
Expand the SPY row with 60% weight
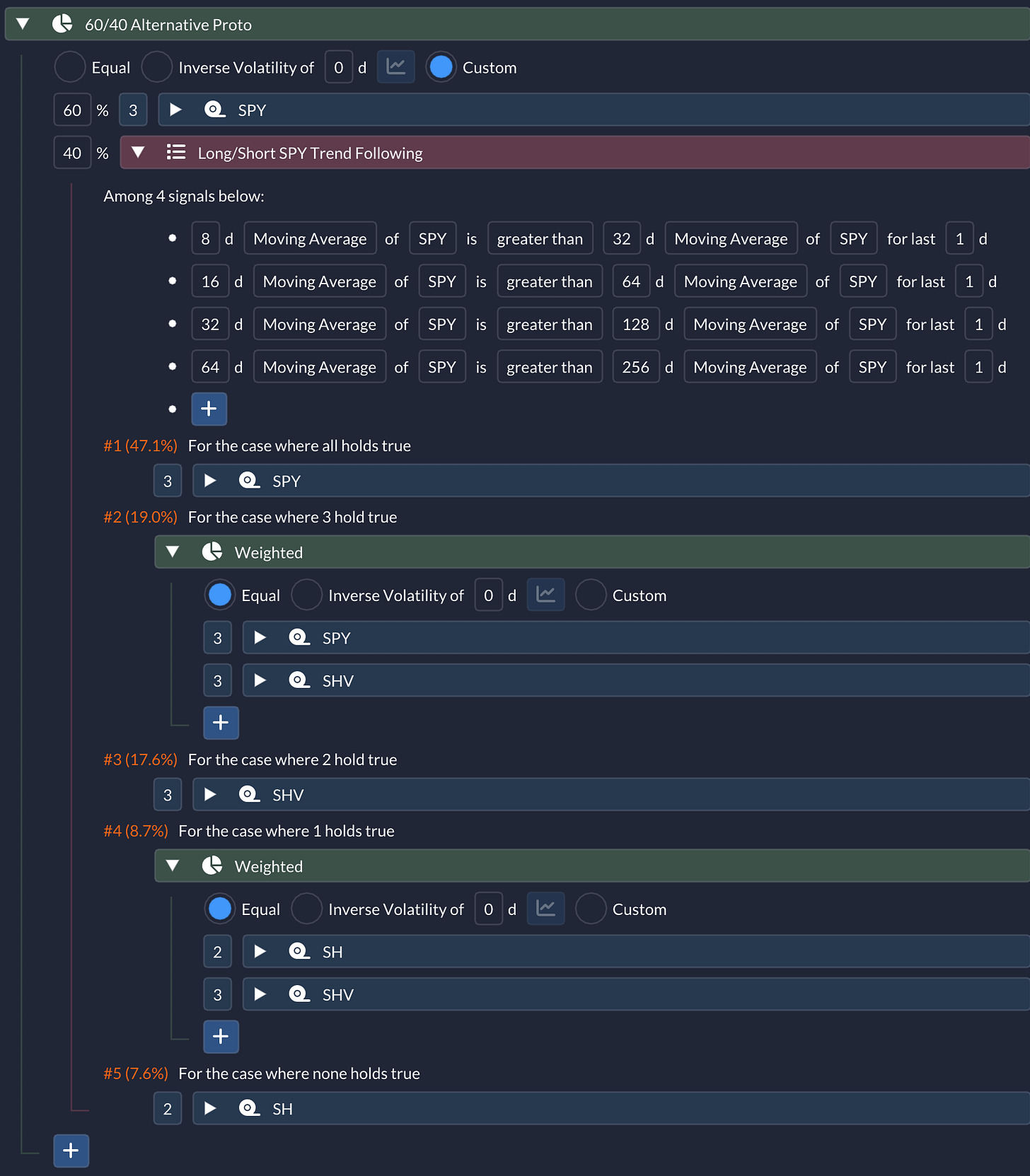[x=176, y=110]
